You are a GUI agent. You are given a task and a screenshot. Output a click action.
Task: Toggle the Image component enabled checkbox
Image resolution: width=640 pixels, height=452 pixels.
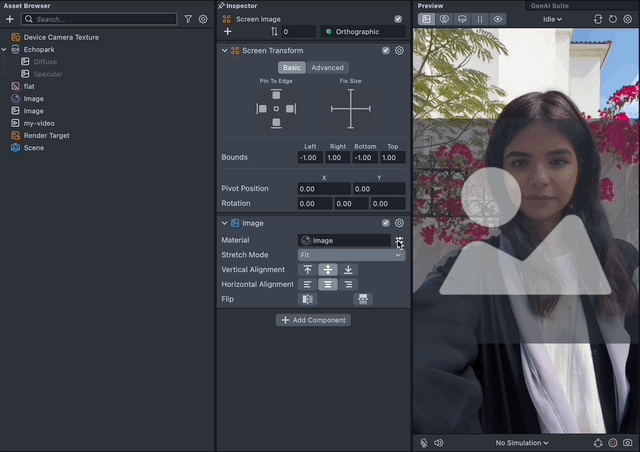coord(386,223)
